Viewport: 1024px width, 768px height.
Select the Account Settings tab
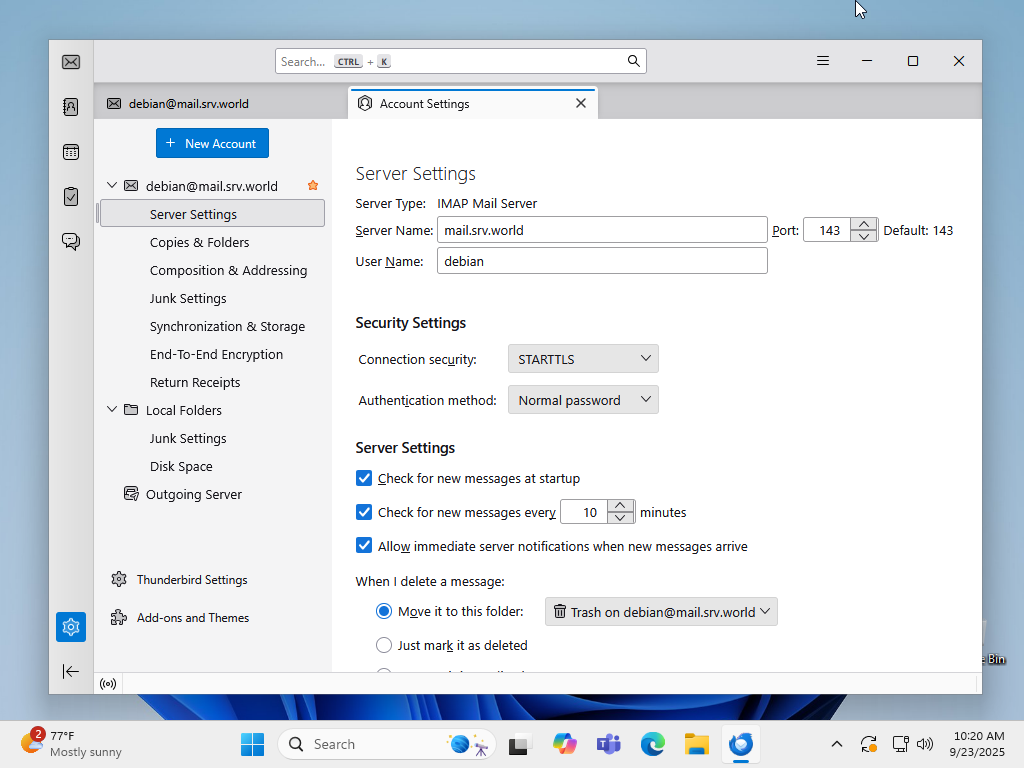point(473,104)
